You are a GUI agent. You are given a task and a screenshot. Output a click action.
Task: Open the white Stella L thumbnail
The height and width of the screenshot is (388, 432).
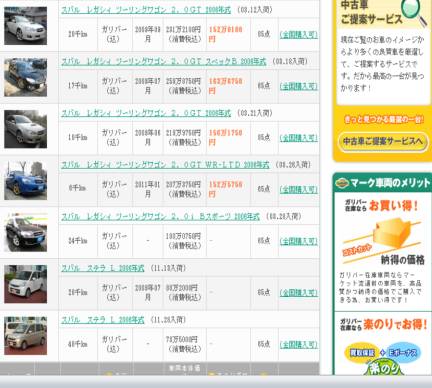click(26, 284)
